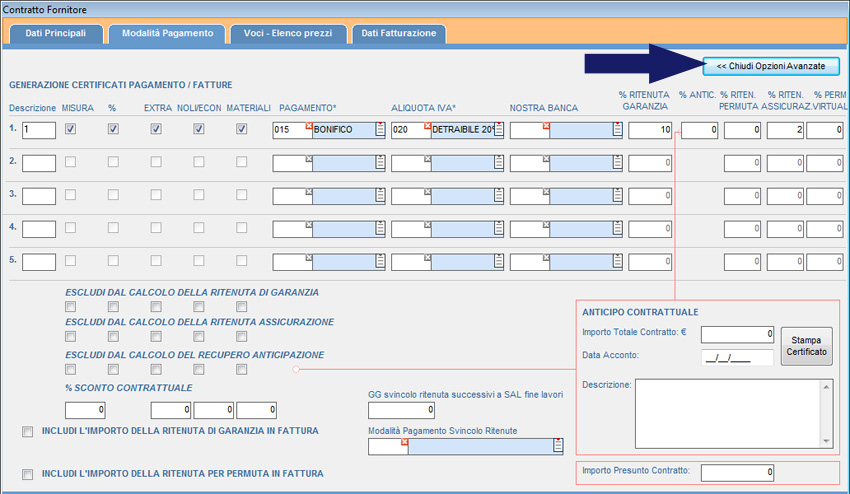This screenshot has width=850, height=494.
Task: Toggle the MATERIALI checkbox in row 1
Action: point(241,129)
